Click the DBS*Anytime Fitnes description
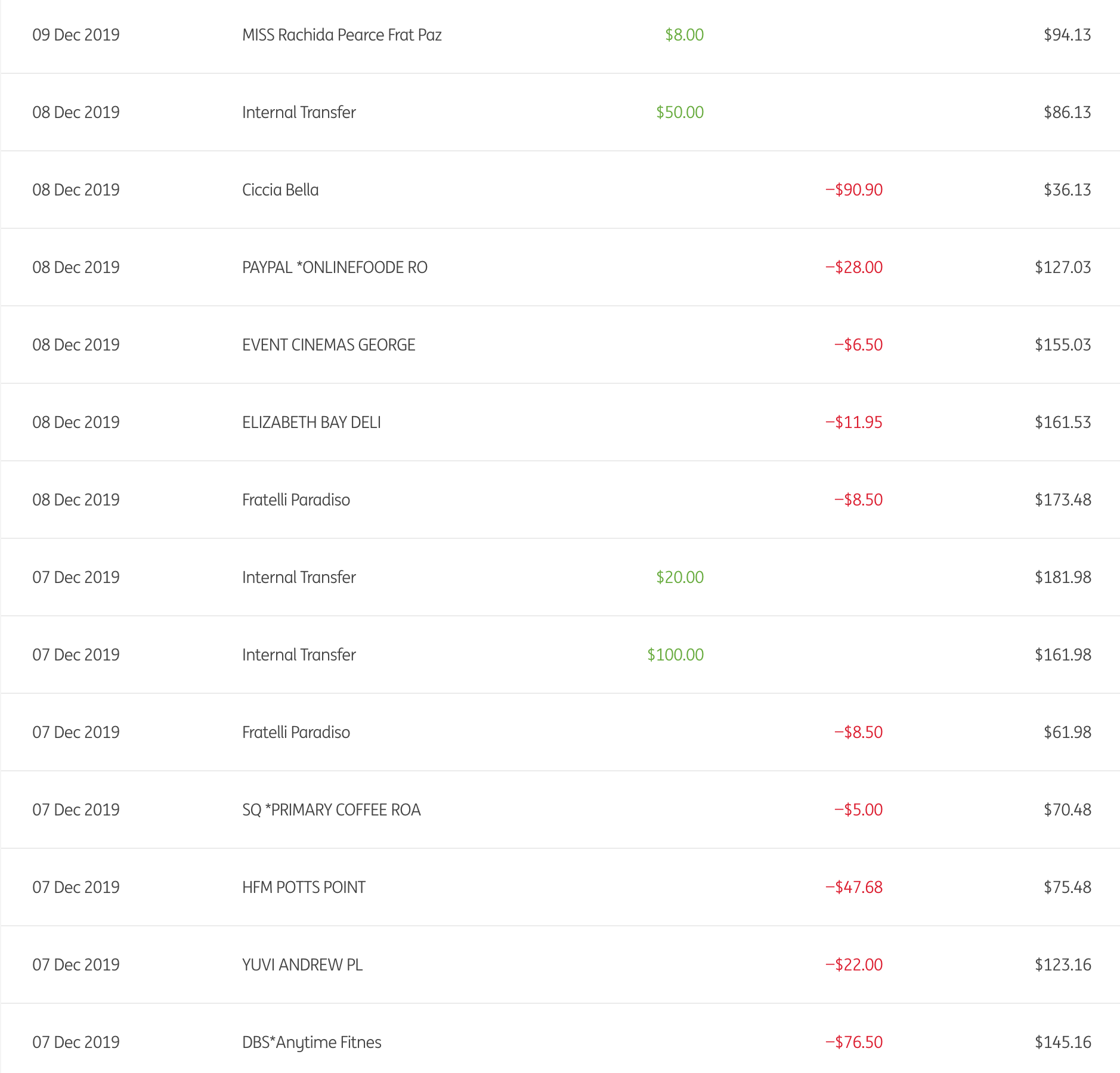The height and width of the screenshot is (1073, 1120). [x=311, y=1043]
